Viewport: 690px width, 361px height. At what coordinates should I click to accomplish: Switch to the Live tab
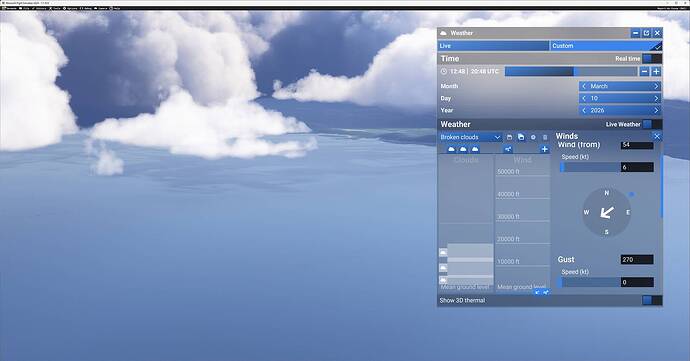coord(493,46)
